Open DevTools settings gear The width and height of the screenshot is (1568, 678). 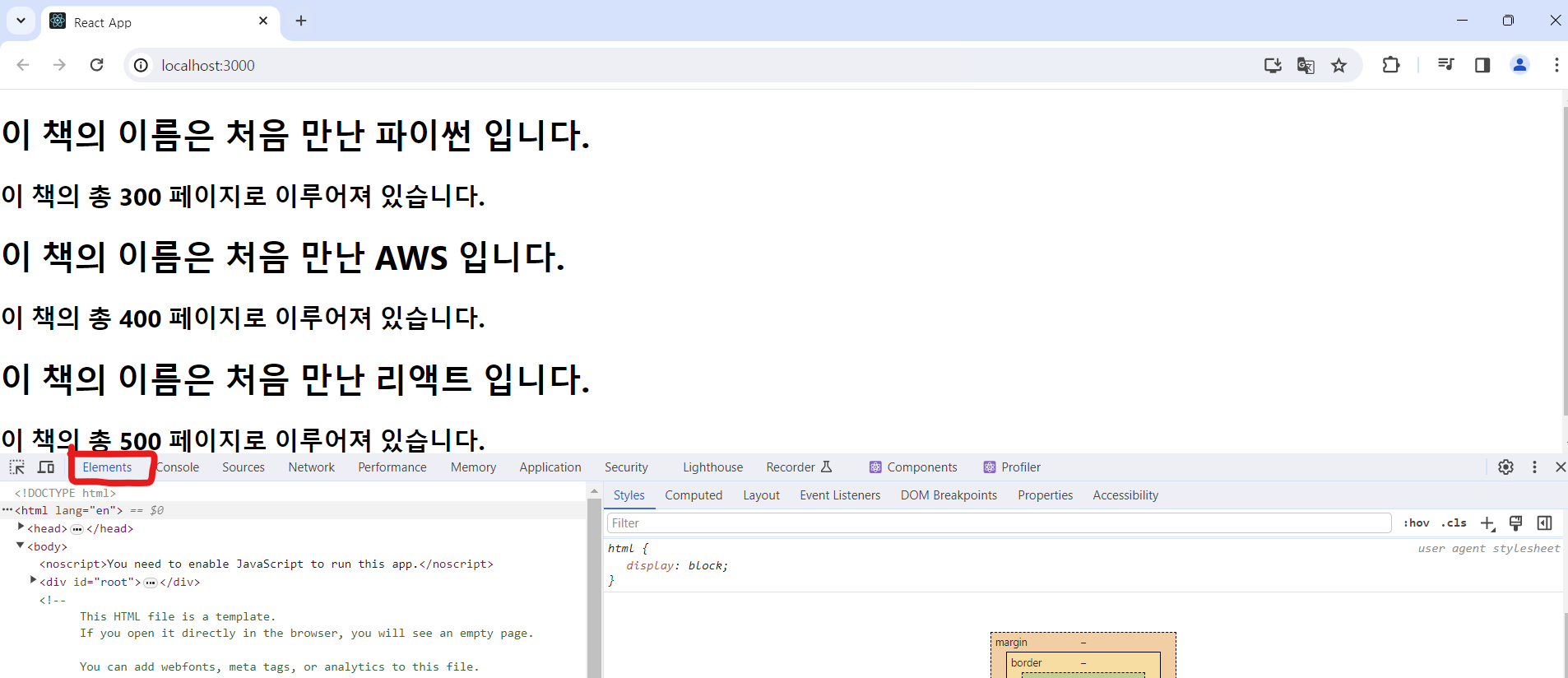[x=1505, y=467]
